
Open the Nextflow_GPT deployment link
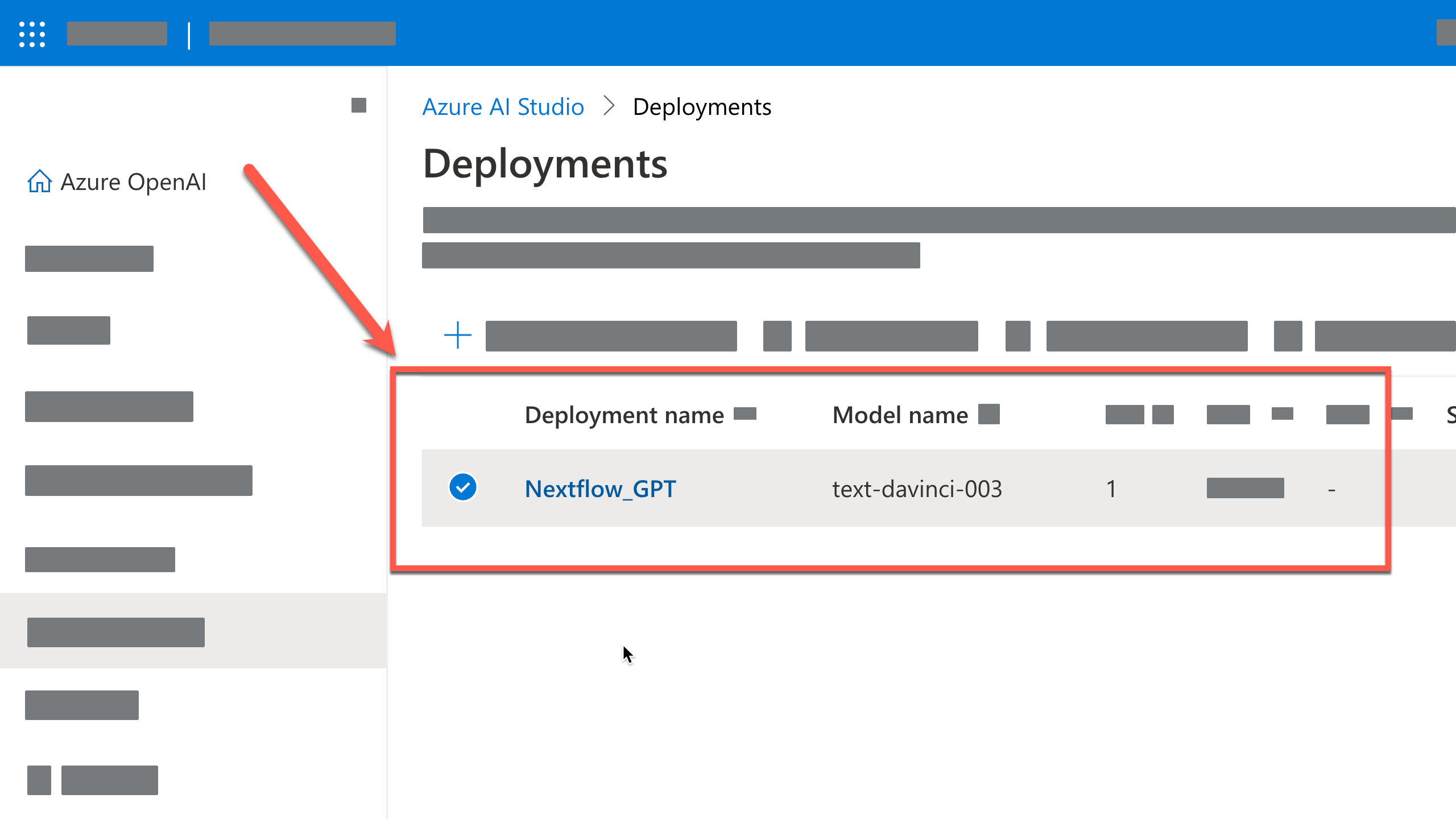[601, 489]
